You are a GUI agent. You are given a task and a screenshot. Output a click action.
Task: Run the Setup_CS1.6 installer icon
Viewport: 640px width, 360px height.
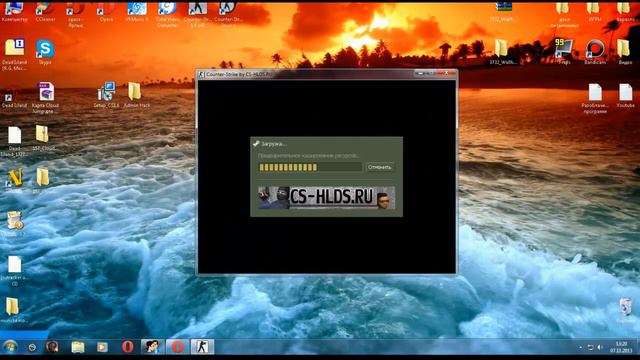click(x=106, y=95)
